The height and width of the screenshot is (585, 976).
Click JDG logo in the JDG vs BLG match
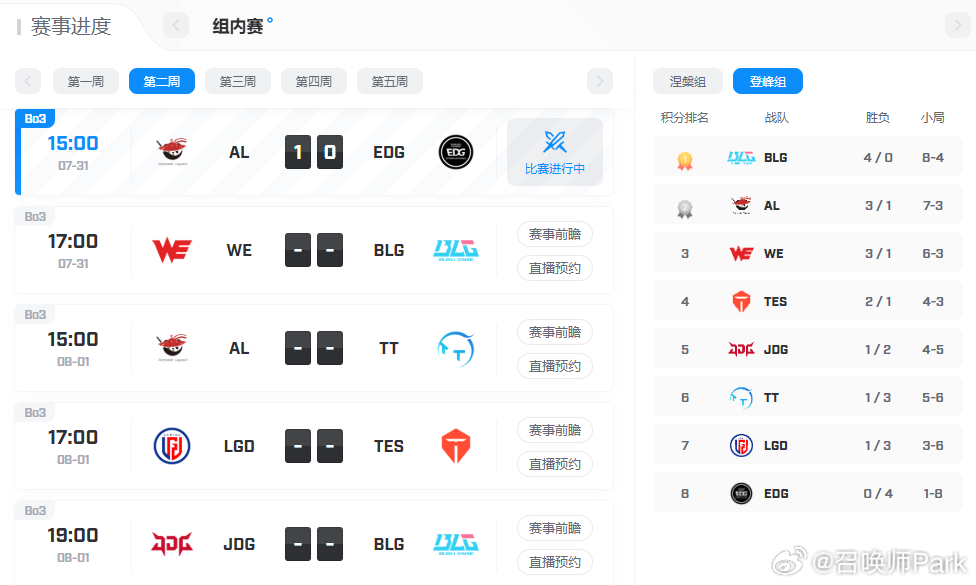click(x=172, y=544)
